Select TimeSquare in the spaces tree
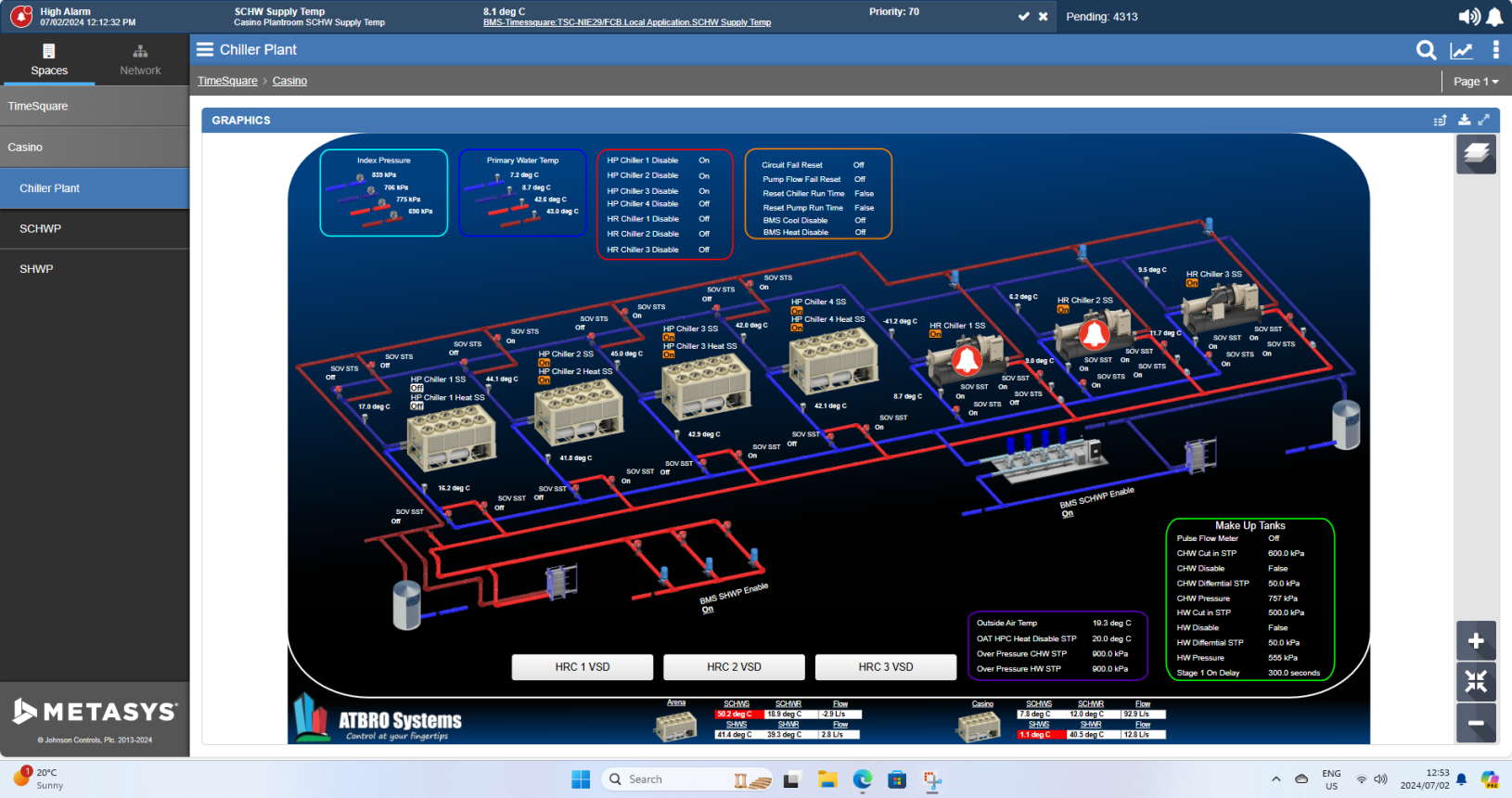Screen dimensions: 1512x798 pos(95,106)
